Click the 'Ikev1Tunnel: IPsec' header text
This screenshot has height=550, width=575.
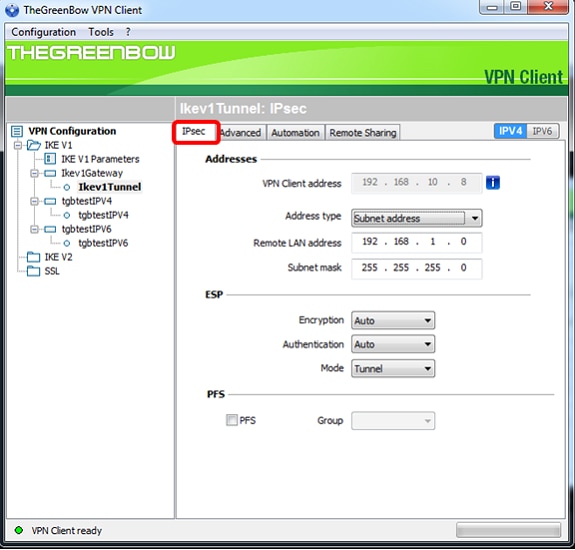tap(243, 109)
